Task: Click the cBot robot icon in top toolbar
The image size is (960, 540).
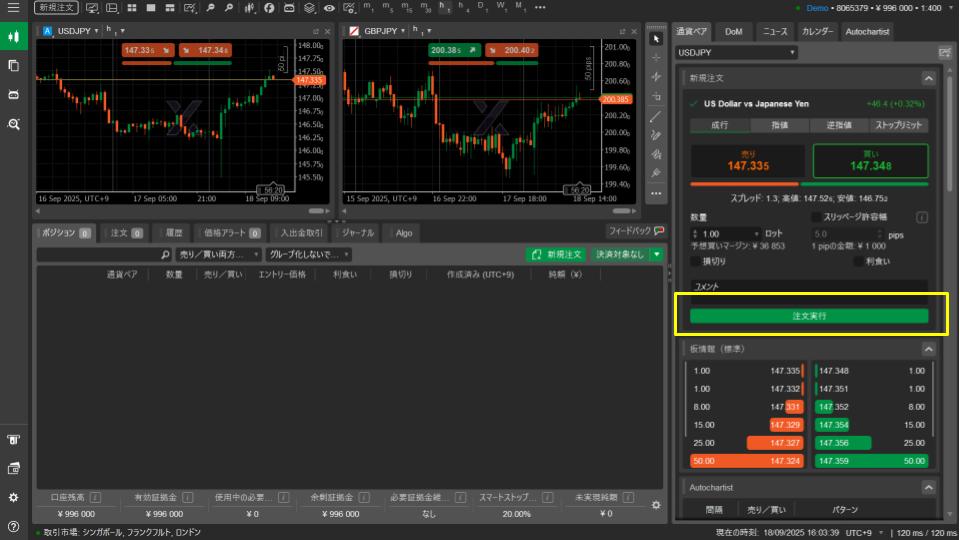Action: pos(289,8)
